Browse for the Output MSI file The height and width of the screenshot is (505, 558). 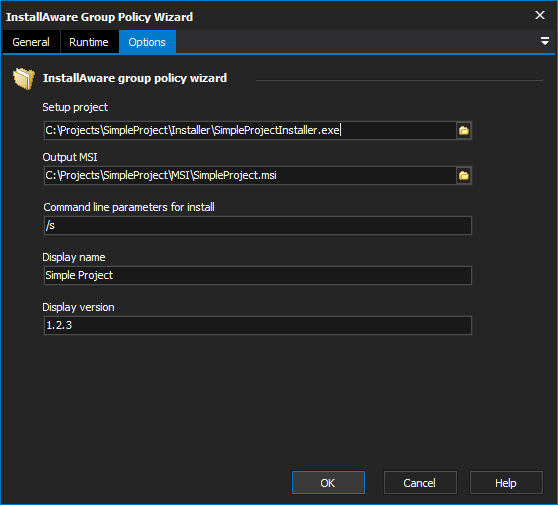tap(464, 175)
